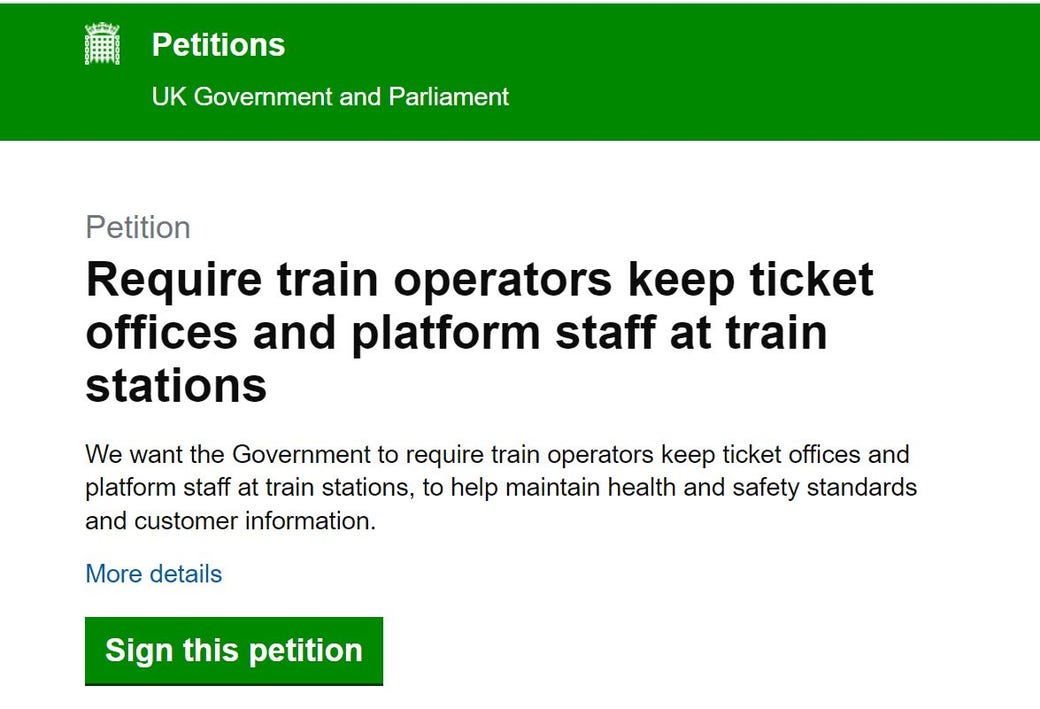Click the petition title heading
Screen dimensions: 1040x709
point(480,332)
